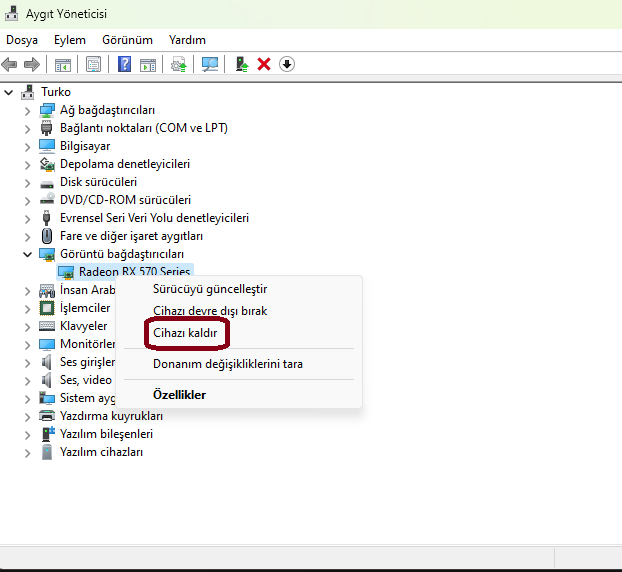This screenshot has width=622, height=572.
Task: Click the Yazılım cihazları tower icon
Action: [47, 452]
